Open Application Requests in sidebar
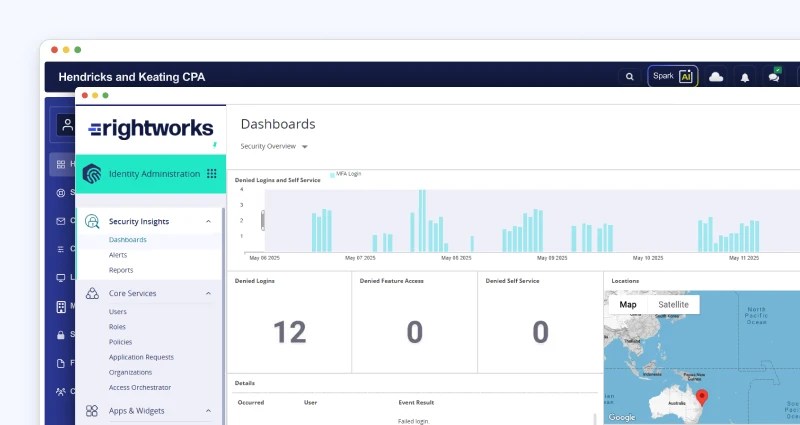Screen dimensions: 800x425 click(141, 357)
